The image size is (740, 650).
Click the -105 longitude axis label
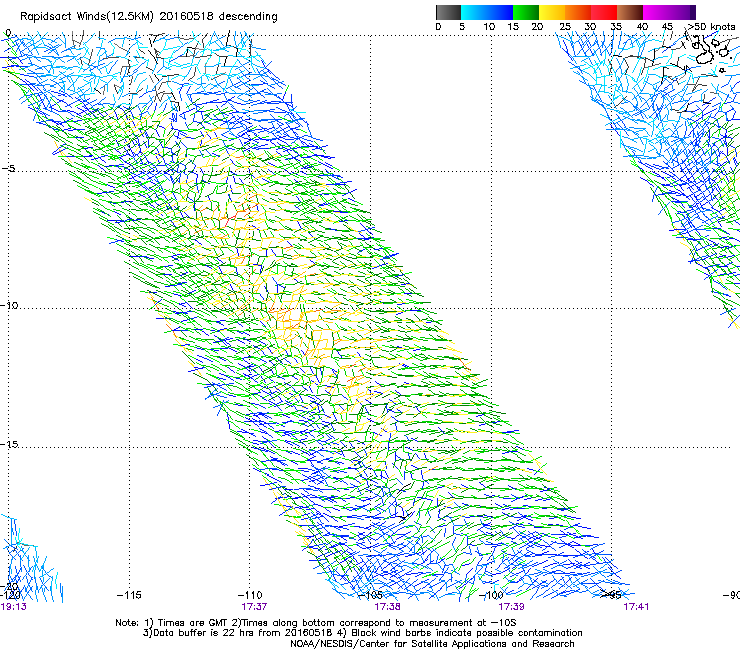pyautogui.click(x=370, y=595)
